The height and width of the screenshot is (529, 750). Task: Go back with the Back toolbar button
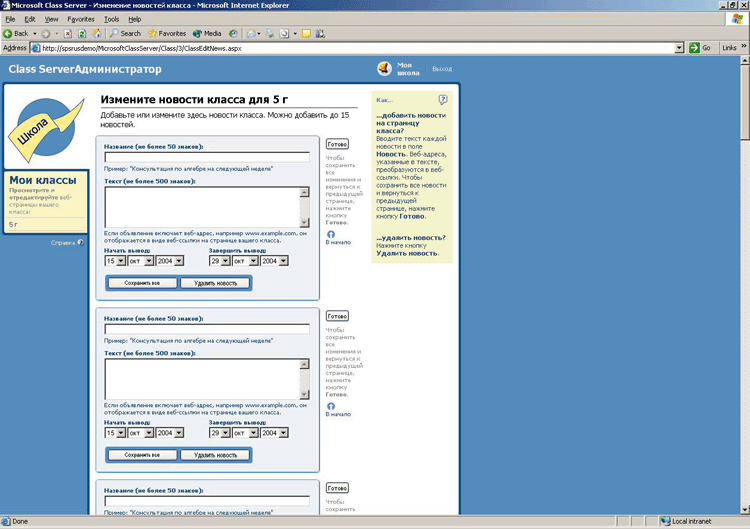click(16, 33)
